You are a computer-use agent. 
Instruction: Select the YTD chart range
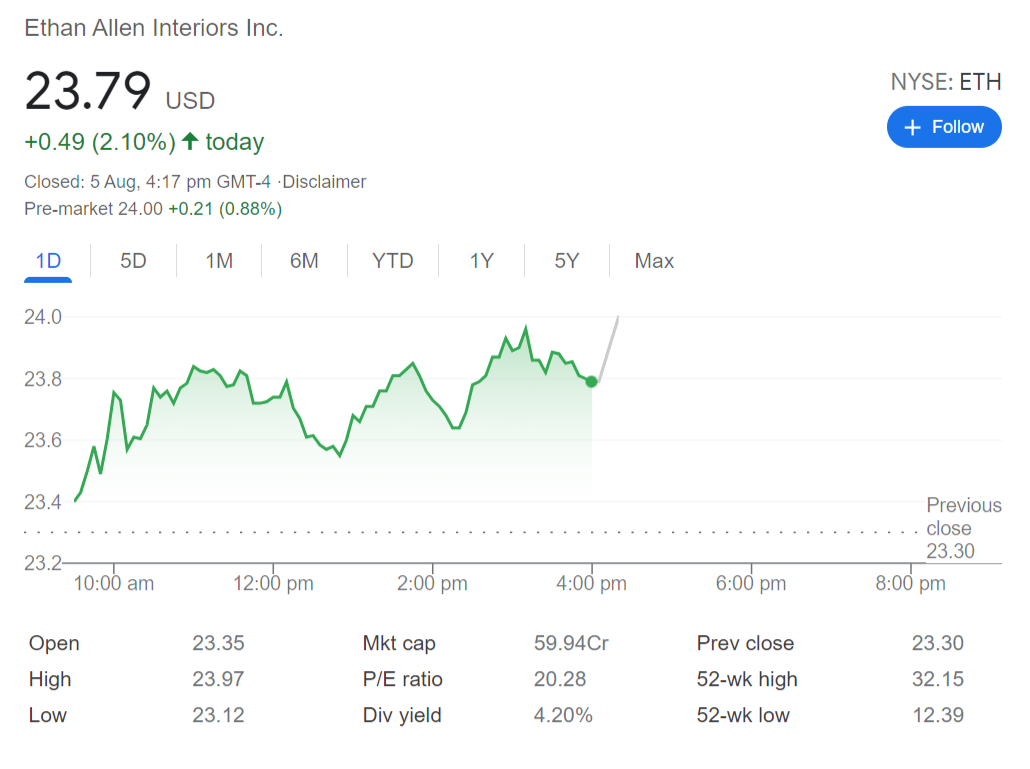[x=392, y=261]
